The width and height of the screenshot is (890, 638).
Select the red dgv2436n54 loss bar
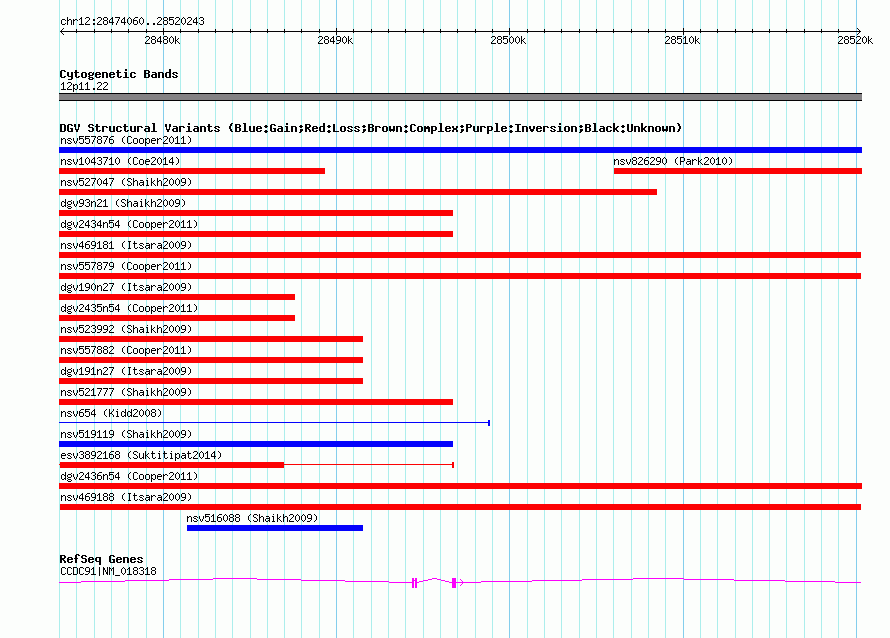point(460,486)
